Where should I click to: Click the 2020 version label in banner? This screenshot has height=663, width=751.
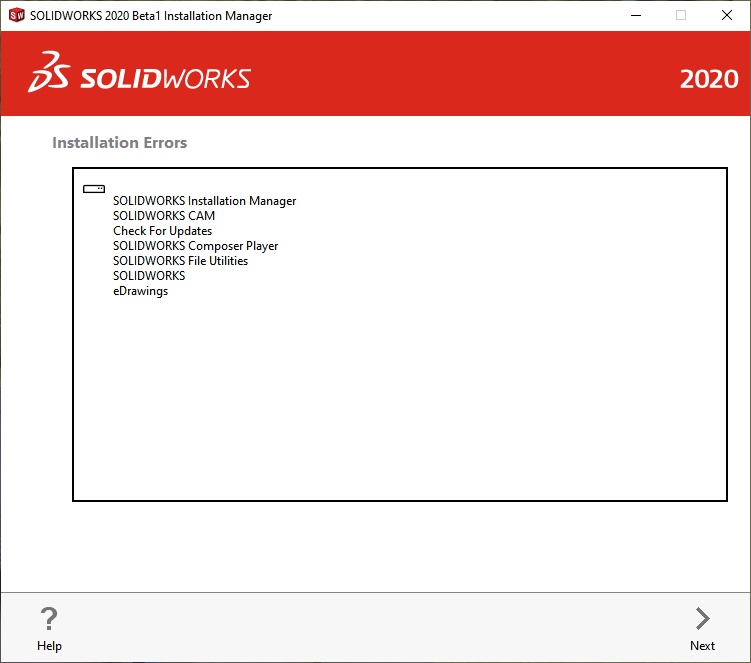709,79
